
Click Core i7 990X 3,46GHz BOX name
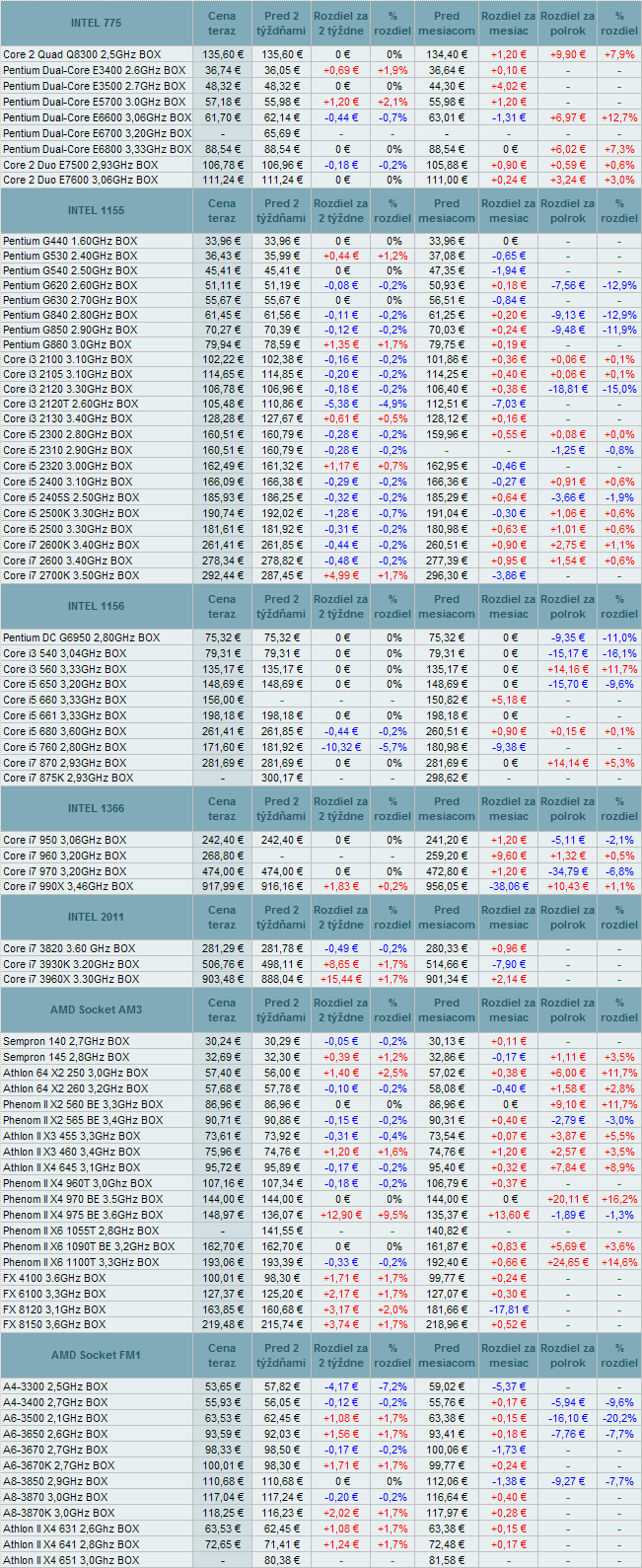tap(68, 886)
